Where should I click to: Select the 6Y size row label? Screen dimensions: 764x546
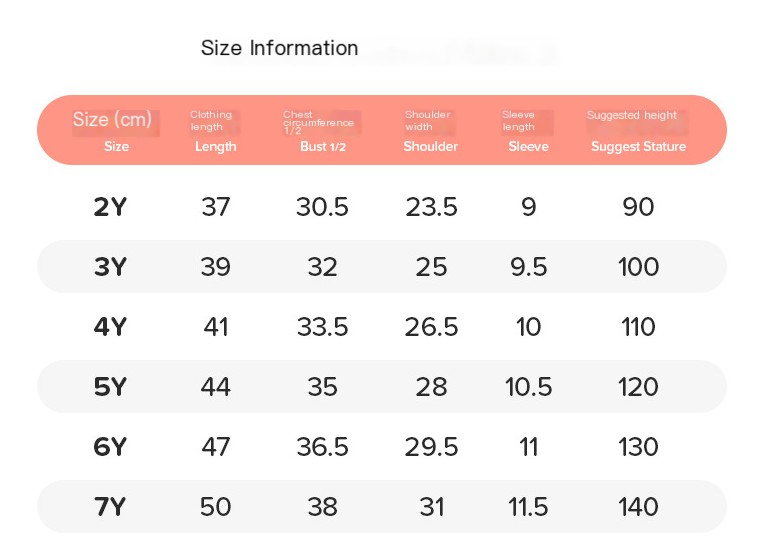click(110, 447)
